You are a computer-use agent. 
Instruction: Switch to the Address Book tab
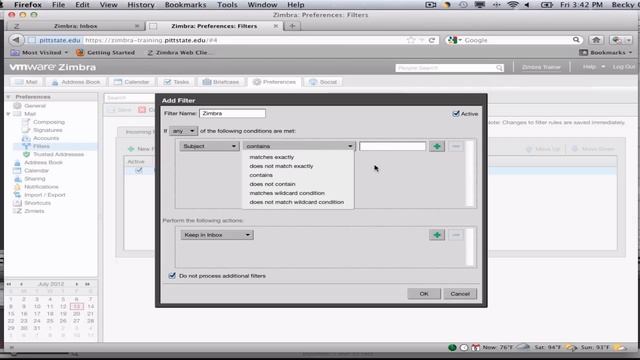pos(76,82)
